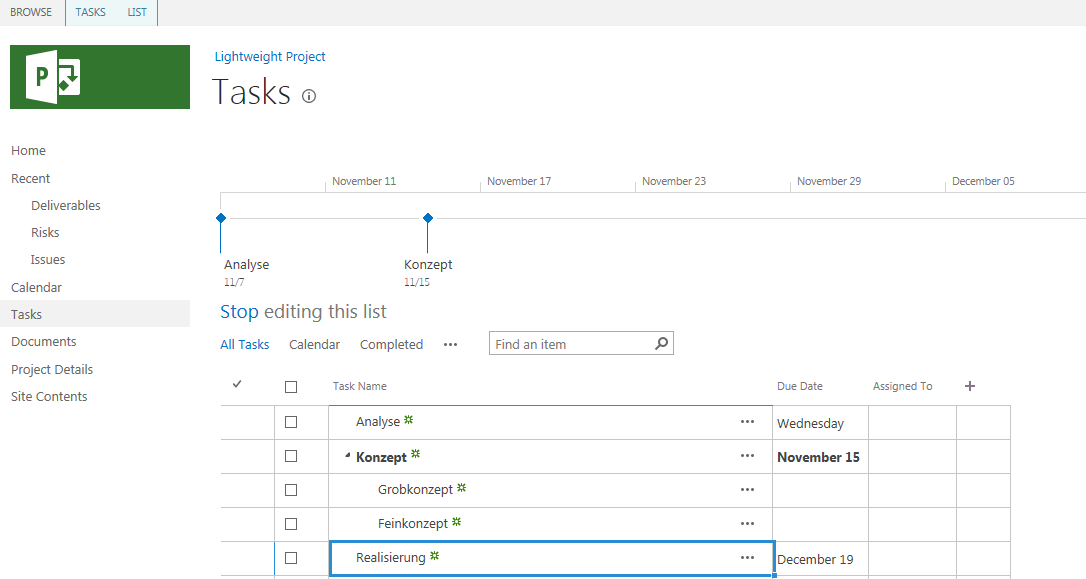Click the Wednesday due date cell
The image size is (1086, 579).
[820, 422]
